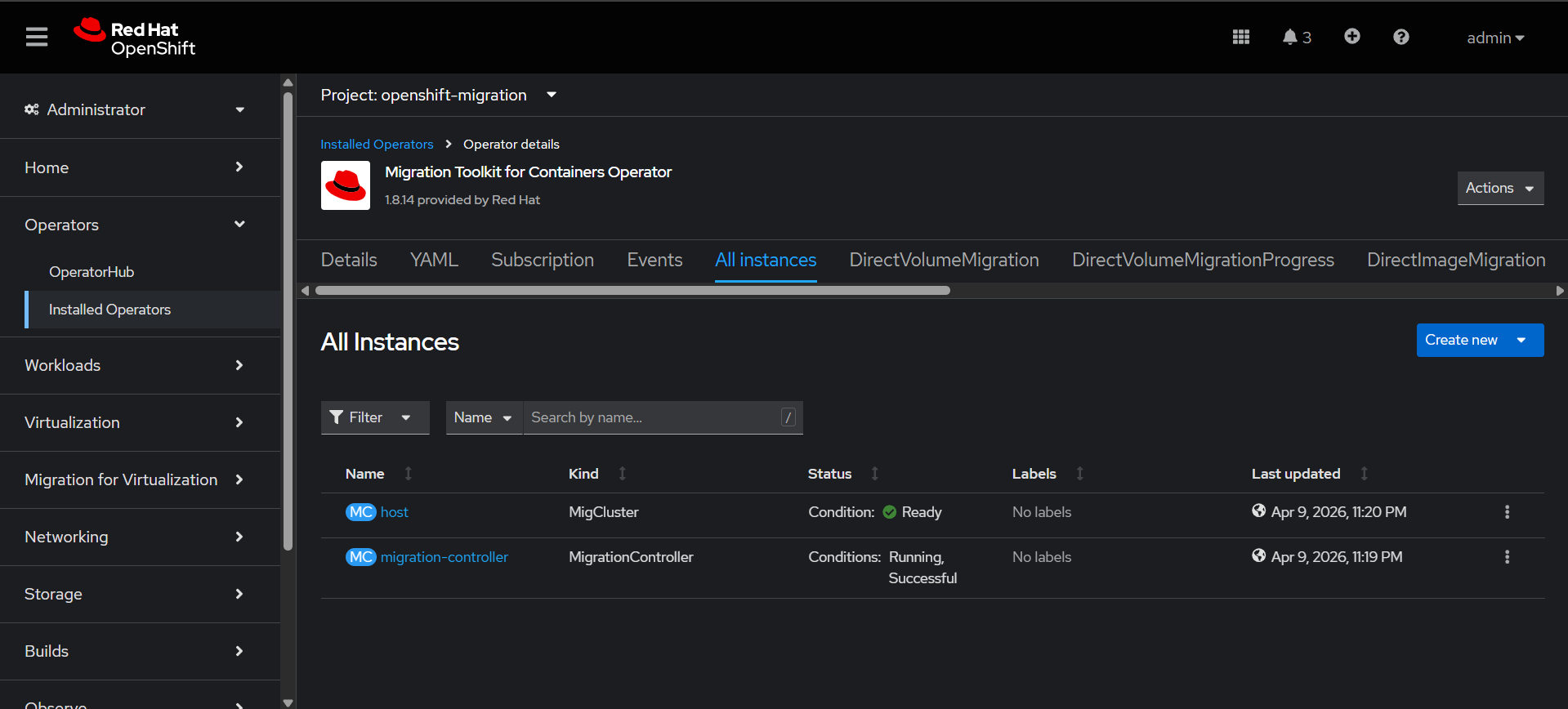Open the Filter dropdown
The height and width of the screenshot is (709, 1568).
tap(374, 417)
